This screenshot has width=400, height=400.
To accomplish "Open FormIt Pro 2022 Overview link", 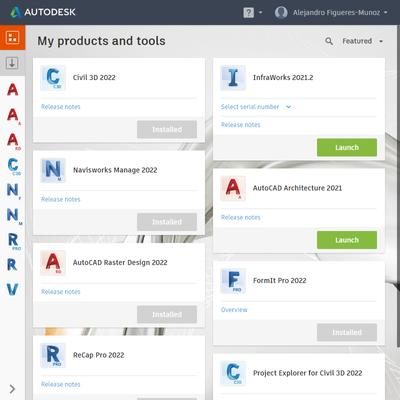I will [234, 310].
